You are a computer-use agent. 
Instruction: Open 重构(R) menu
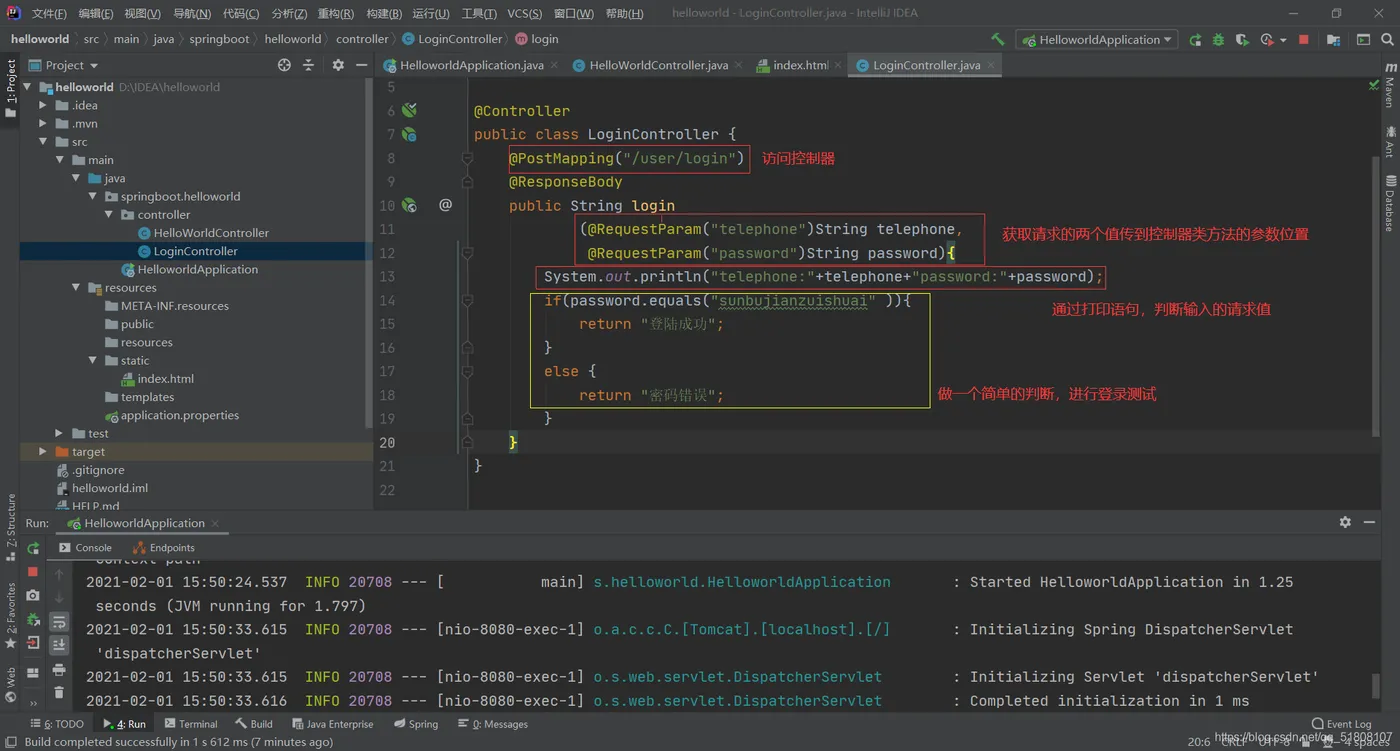[336, 14]
